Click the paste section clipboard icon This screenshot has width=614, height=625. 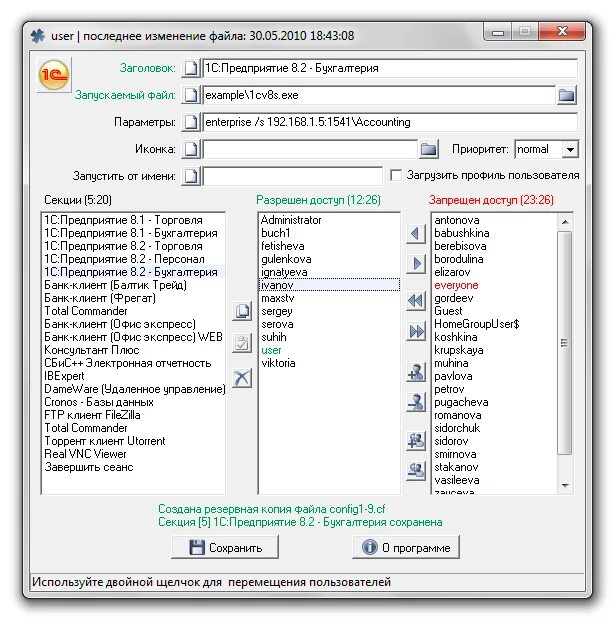(x=242, y=344)
